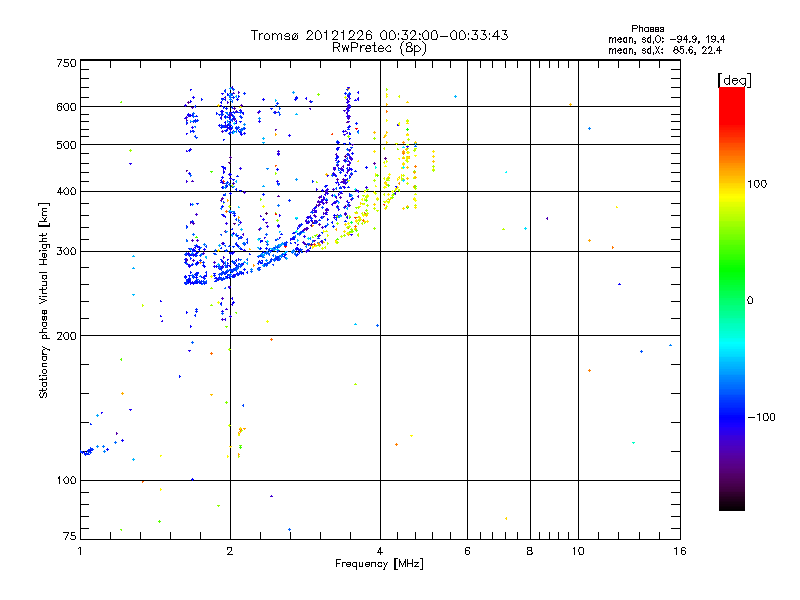Viewport: 800px width, 600px height.
Task: Click the colorbar tick label '-100'
Action: tap(761, 417)
